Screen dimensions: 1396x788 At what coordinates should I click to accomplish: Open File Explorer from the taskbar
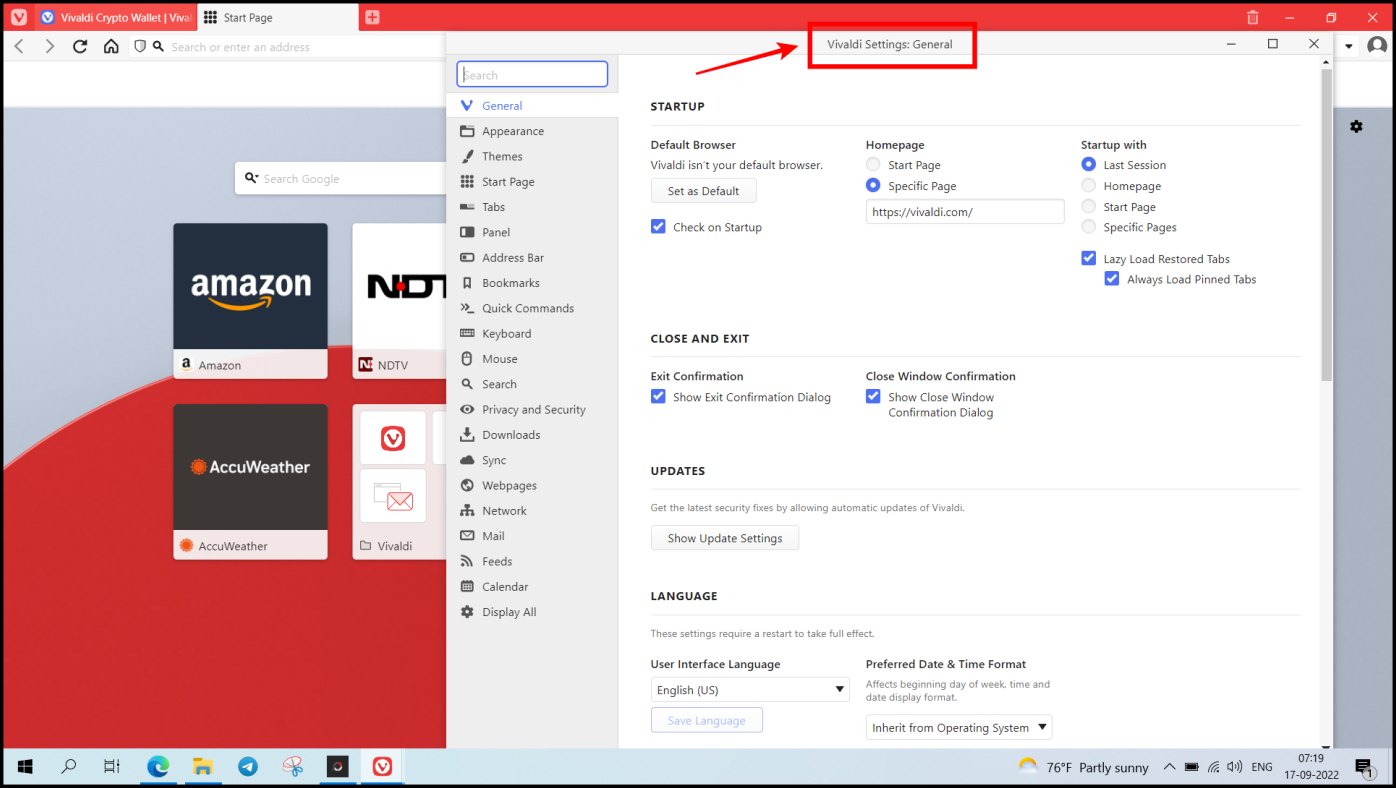[x=203, y=767]
